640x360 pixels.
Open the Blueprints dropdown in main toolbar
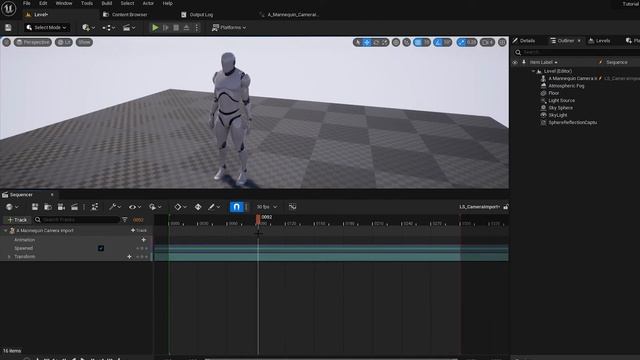click(x=108, y=28)
